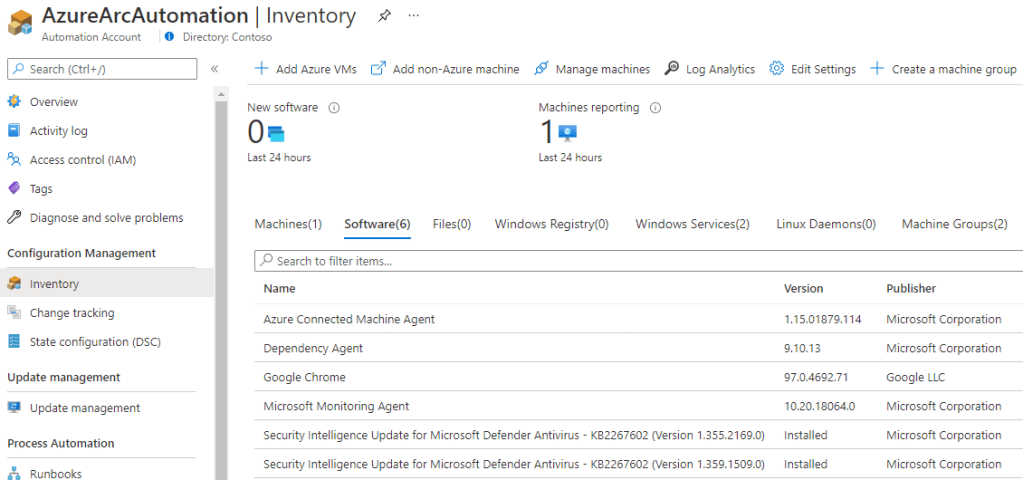Sort by the Version column header
Image resolution: width=1023 pixels, height=480 pixels.
(x=804, y=288)
